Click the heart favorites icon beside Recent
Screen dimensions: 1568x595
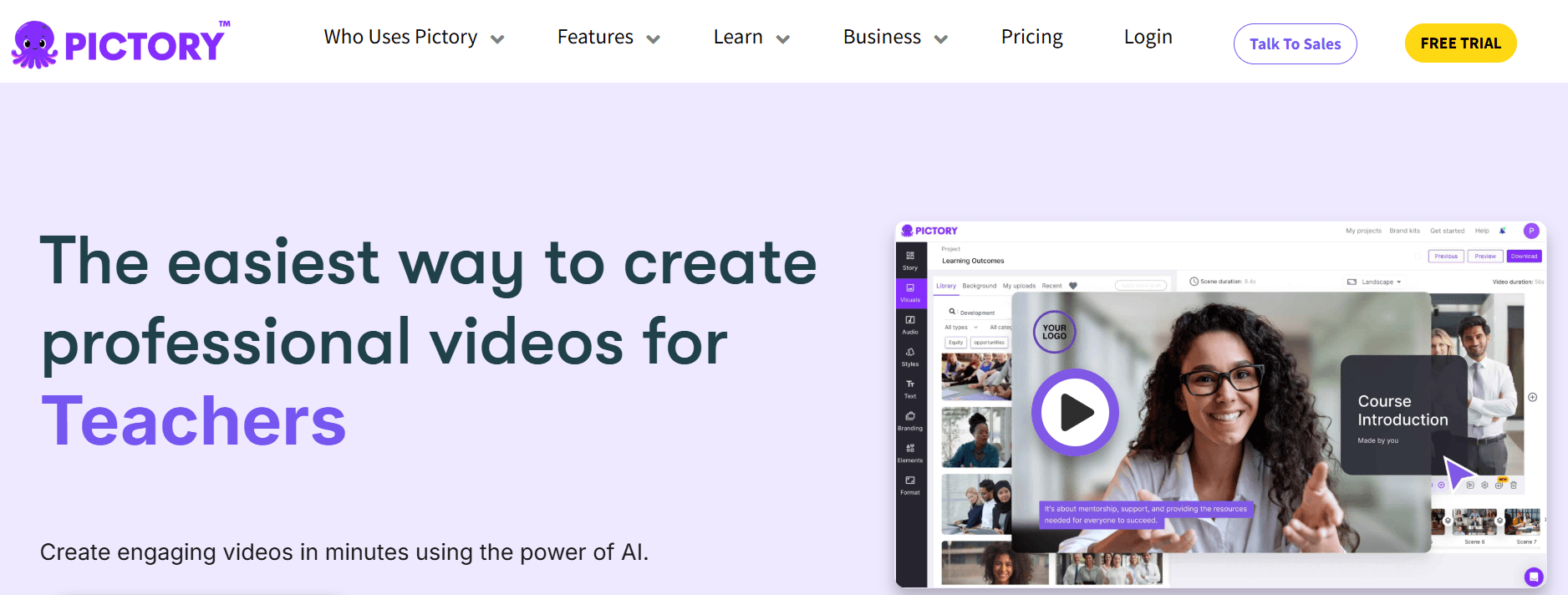point(1073,286)
